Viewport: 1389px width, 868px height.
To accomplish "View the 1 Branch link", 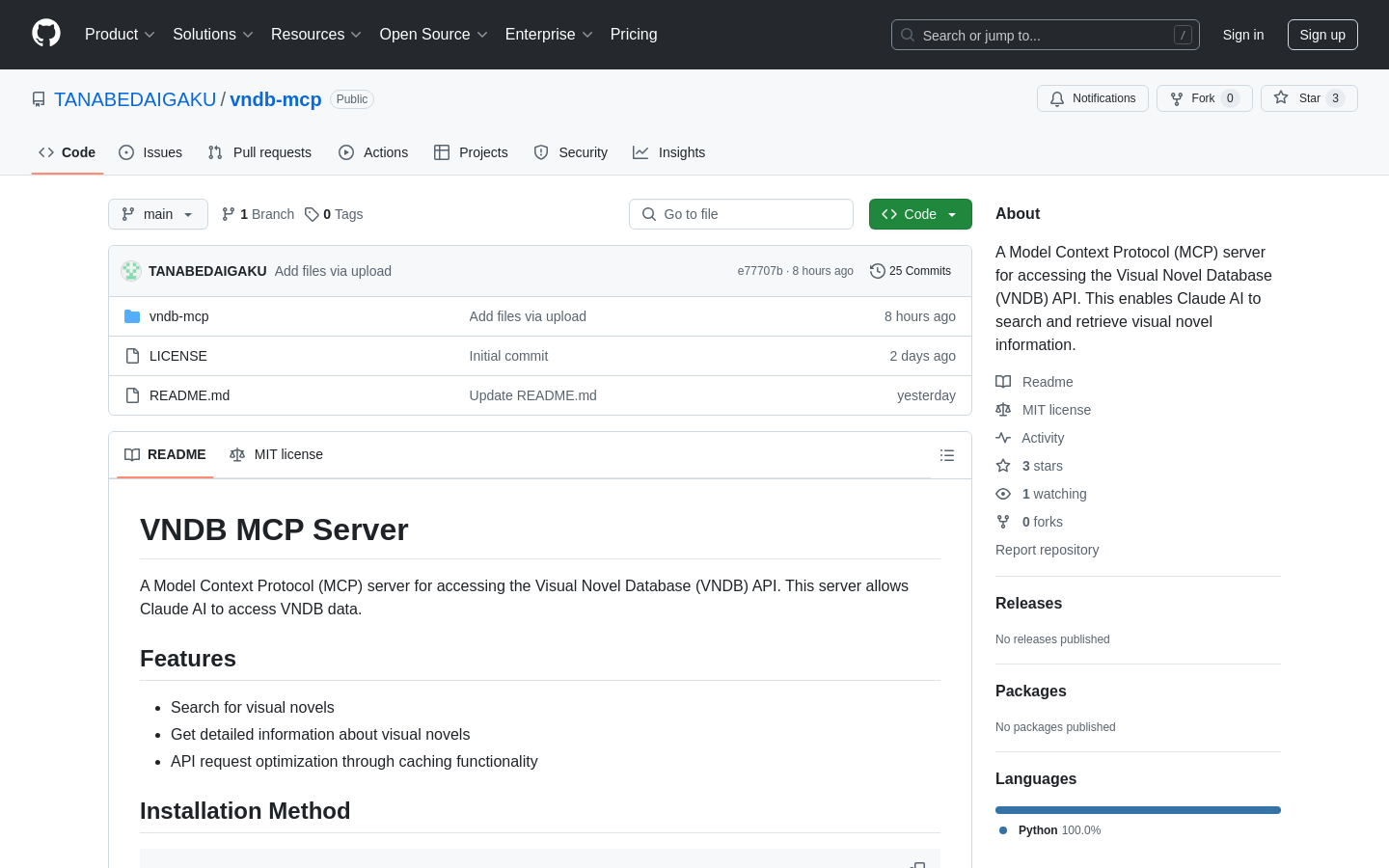I will tap(258, 214).
